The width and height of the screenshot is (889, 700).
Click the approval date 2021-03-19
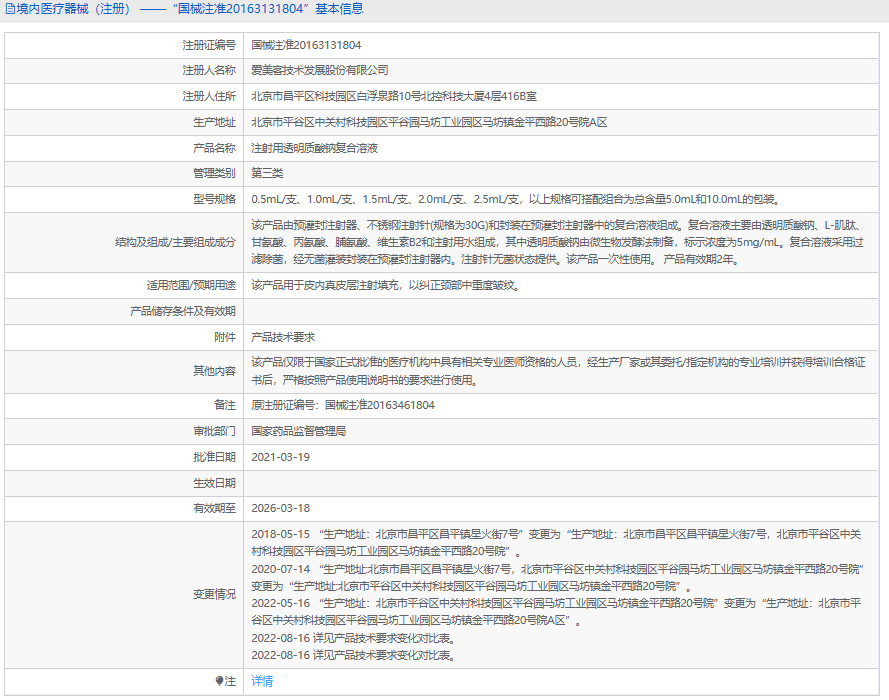[x=281, y=457]
